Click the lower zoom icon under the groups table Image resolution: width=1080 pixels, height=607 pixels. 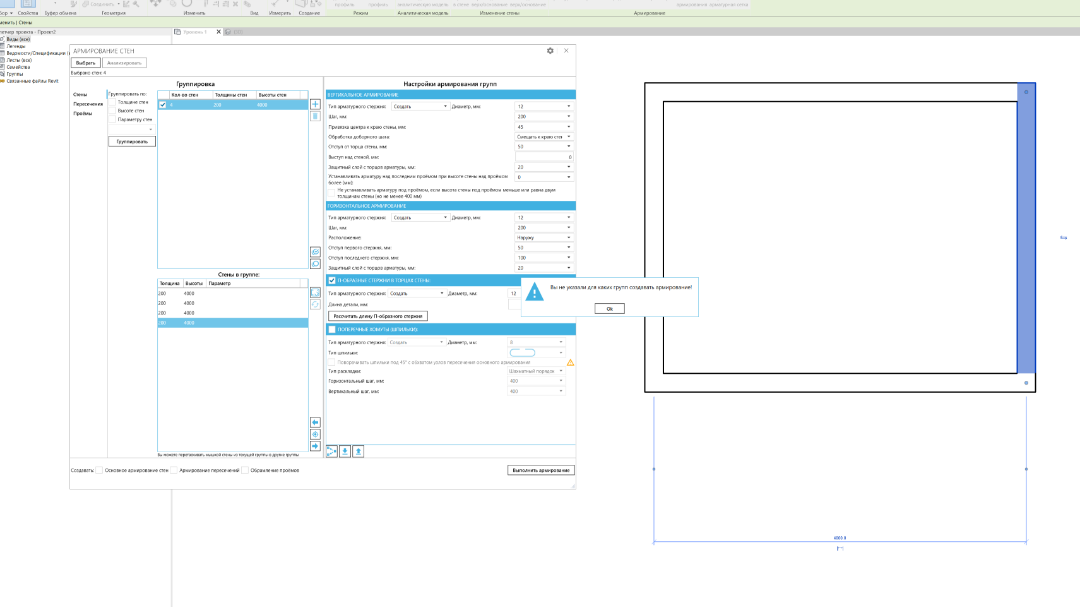pyautogui.click(x=315, y=264)
